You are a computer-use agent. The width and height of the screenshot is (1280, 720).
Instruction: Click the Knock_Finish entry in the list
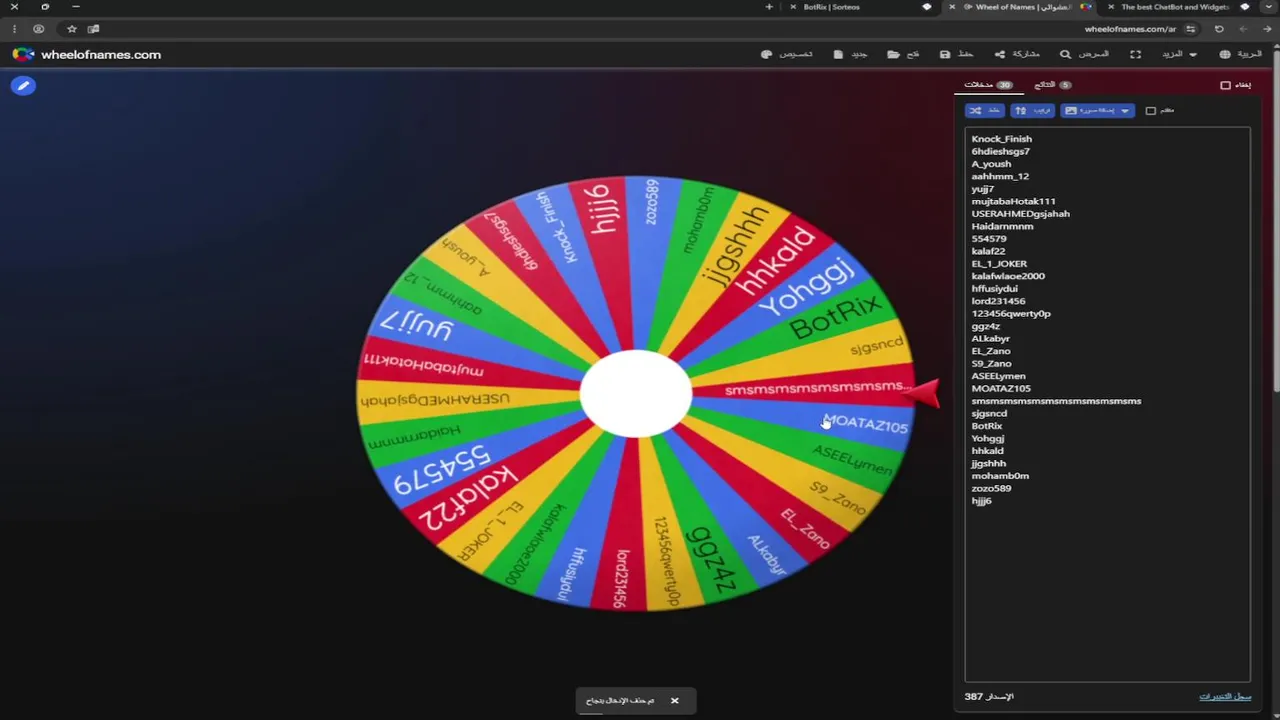pyautogui.click(x=1001, y=139)
